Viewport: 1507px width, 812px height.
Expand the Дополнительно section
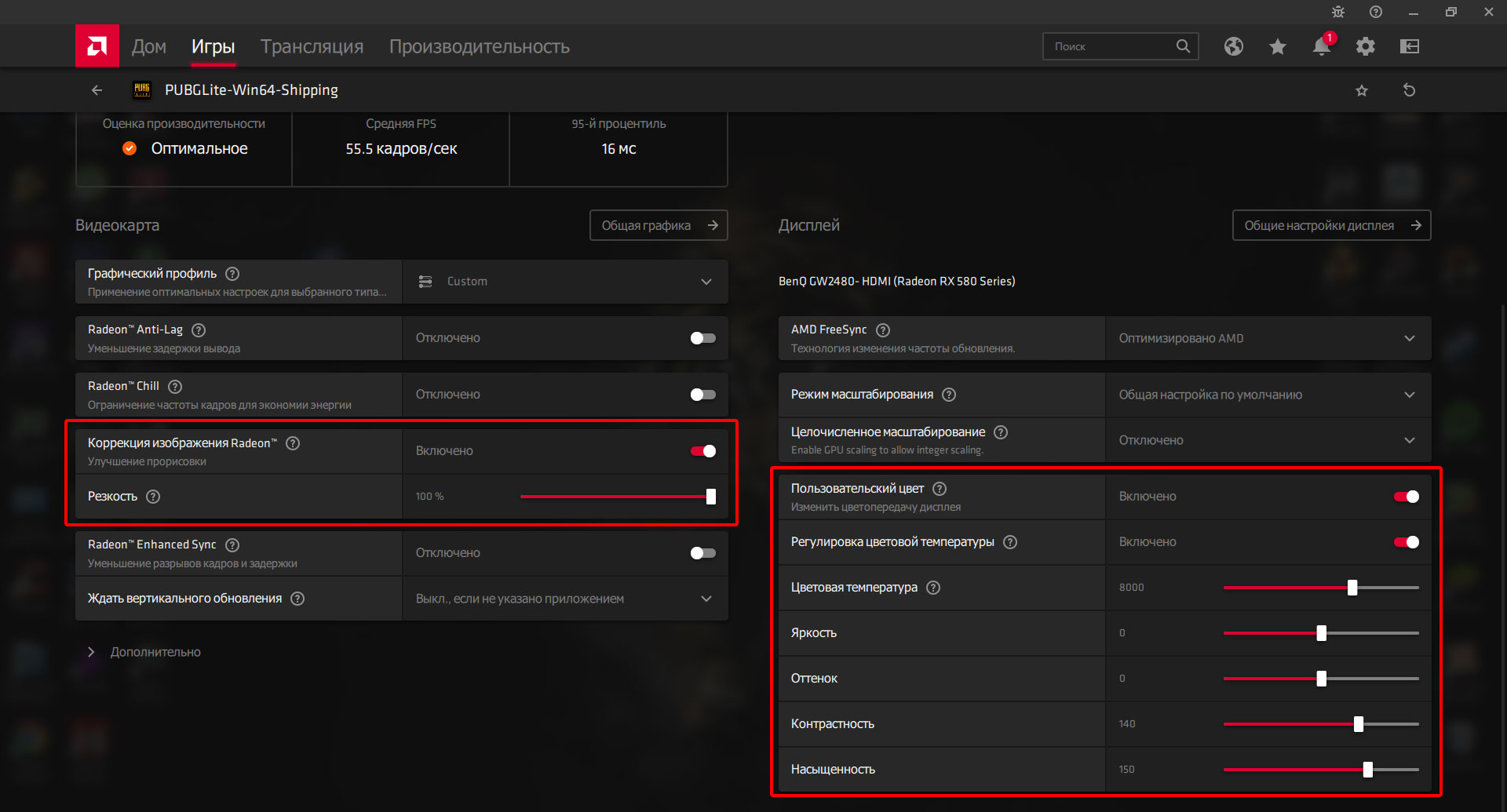pyautogui.click(x=144, y=652)
